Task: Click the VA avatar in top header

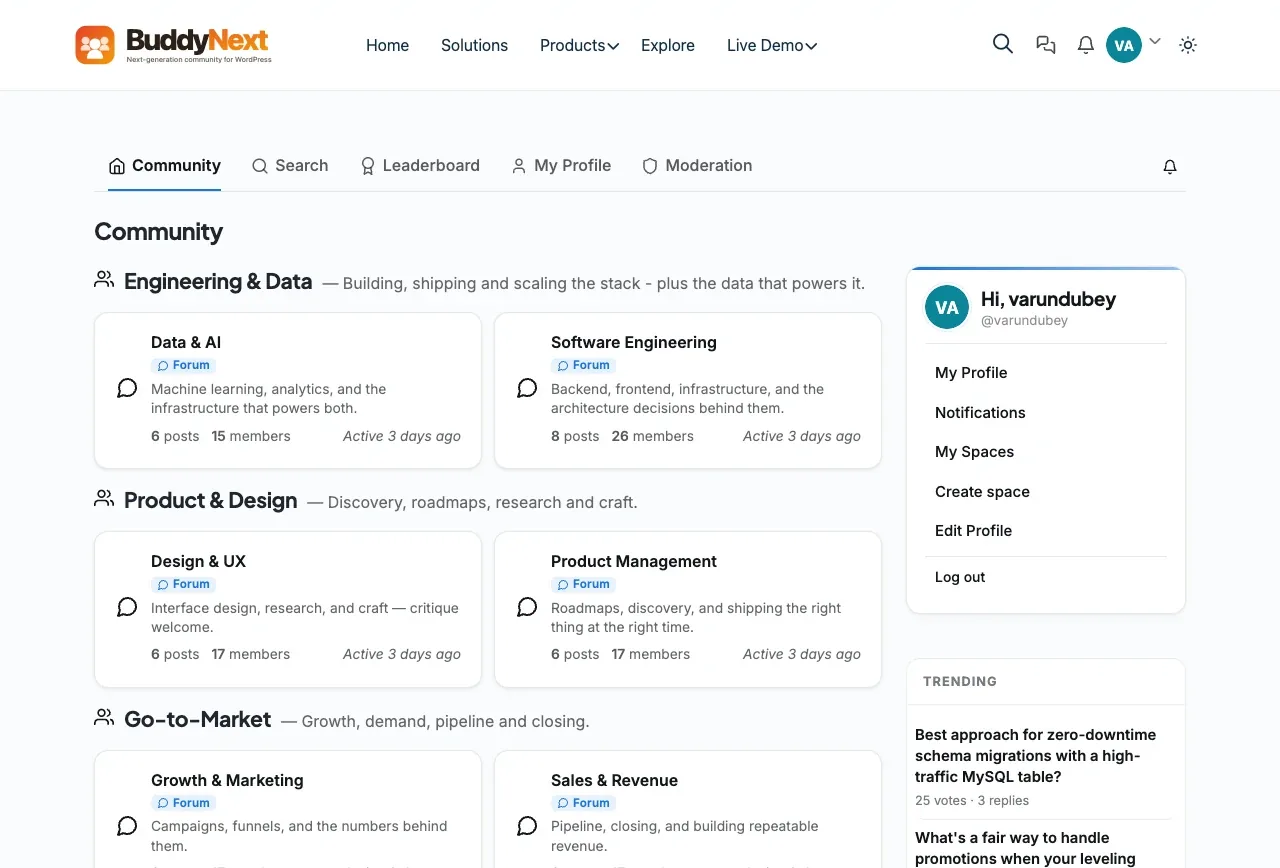Action: [x=1124, y=45]
